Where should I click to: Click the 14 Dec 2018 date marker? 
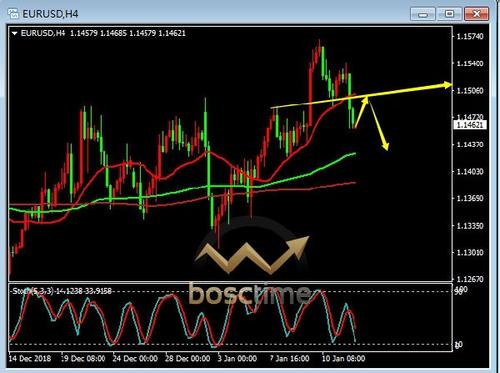pyautogui.click(x=30, y=359)
